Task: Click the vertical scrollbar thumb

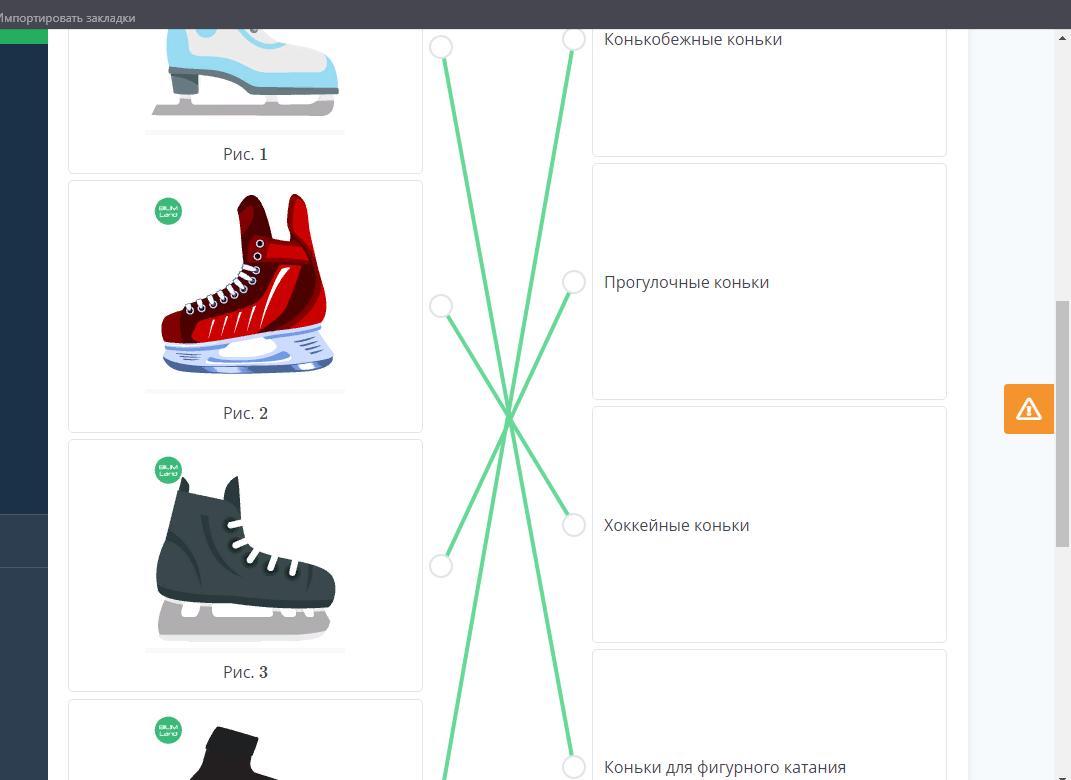Action: pos(1062,423)
